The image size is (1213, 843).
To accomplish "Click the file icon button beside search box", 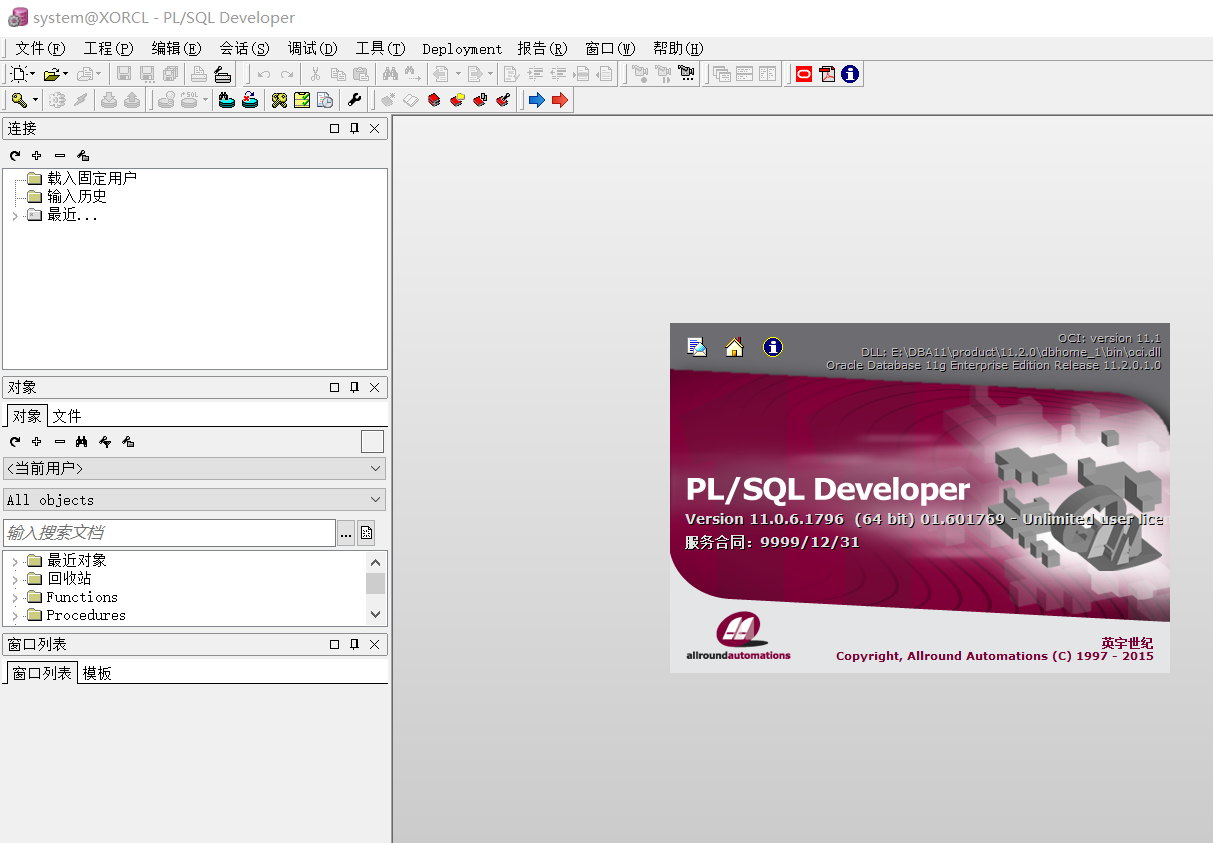I will coord(366,533).
